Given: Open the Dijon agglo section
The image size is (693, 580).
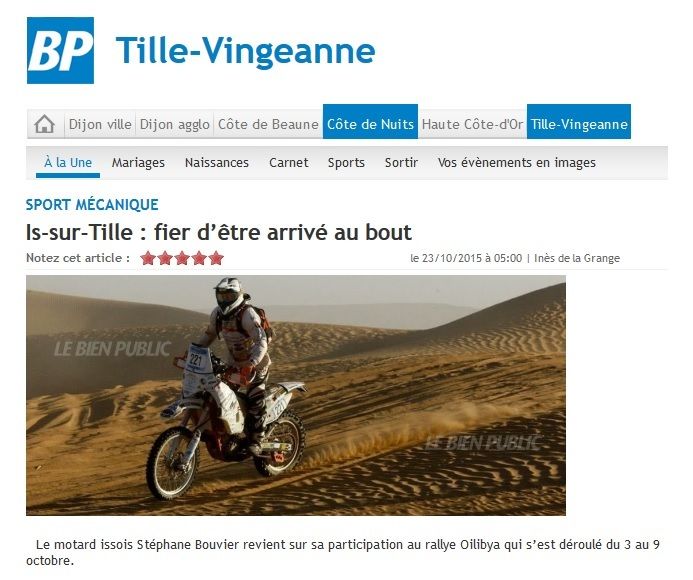Looking at the screenshot, I should (175, 124).
